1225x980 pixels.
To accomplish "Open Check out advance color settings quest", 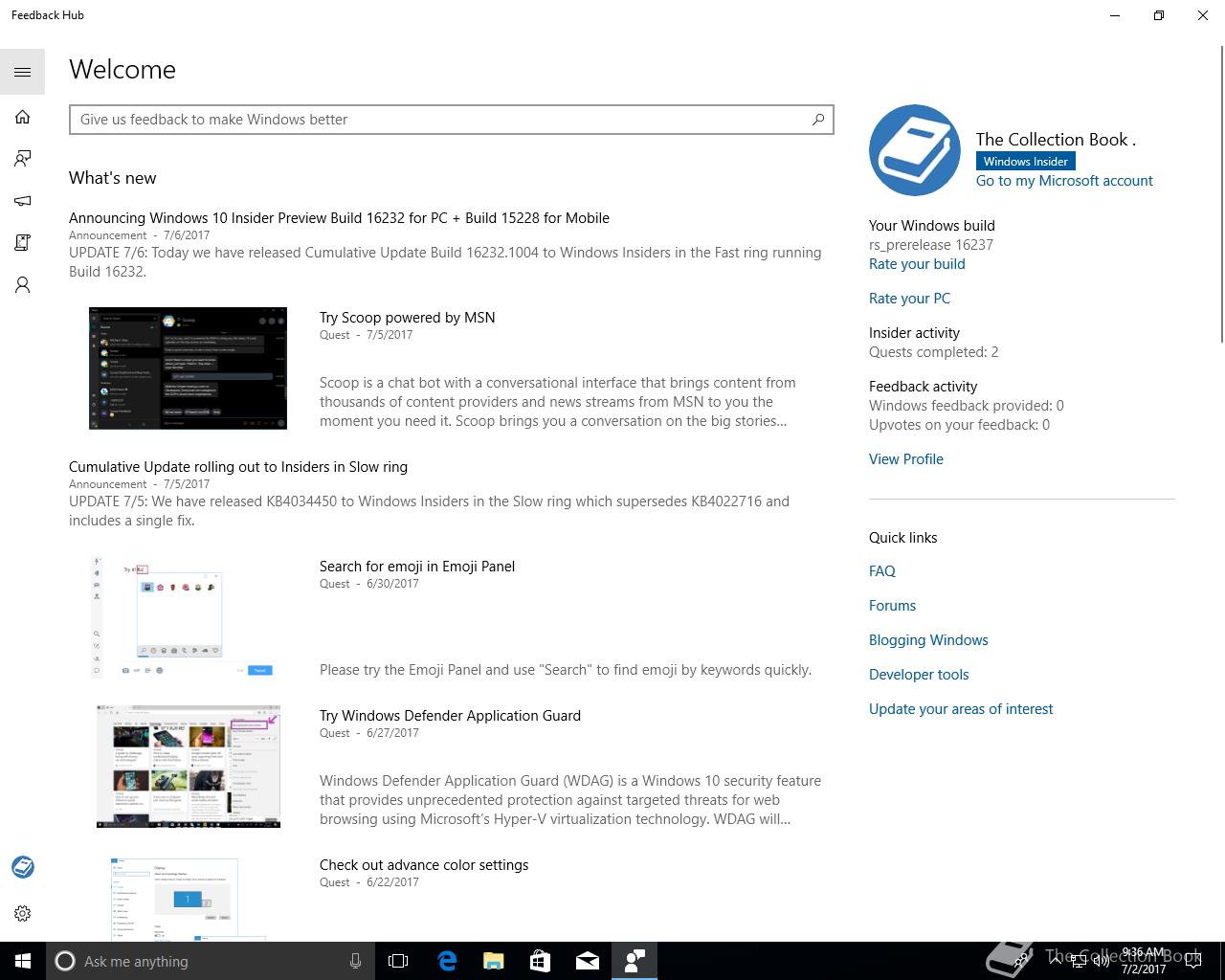I will [x=424, y=865].
